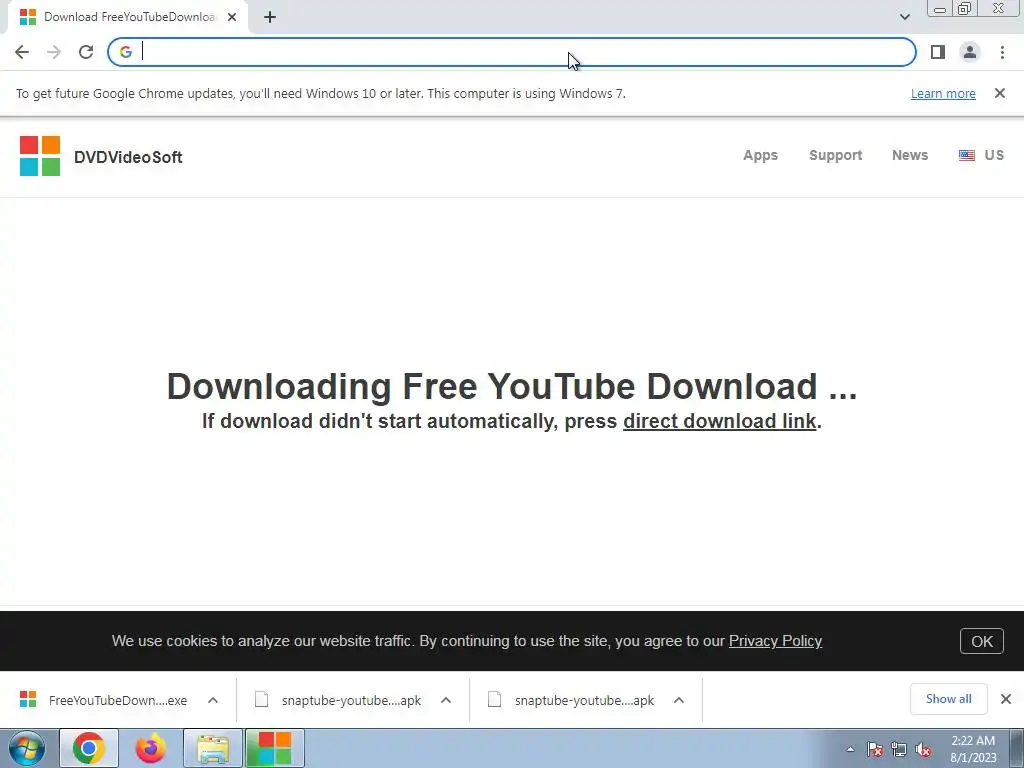Show hidden system tray icons

(850, 749)
